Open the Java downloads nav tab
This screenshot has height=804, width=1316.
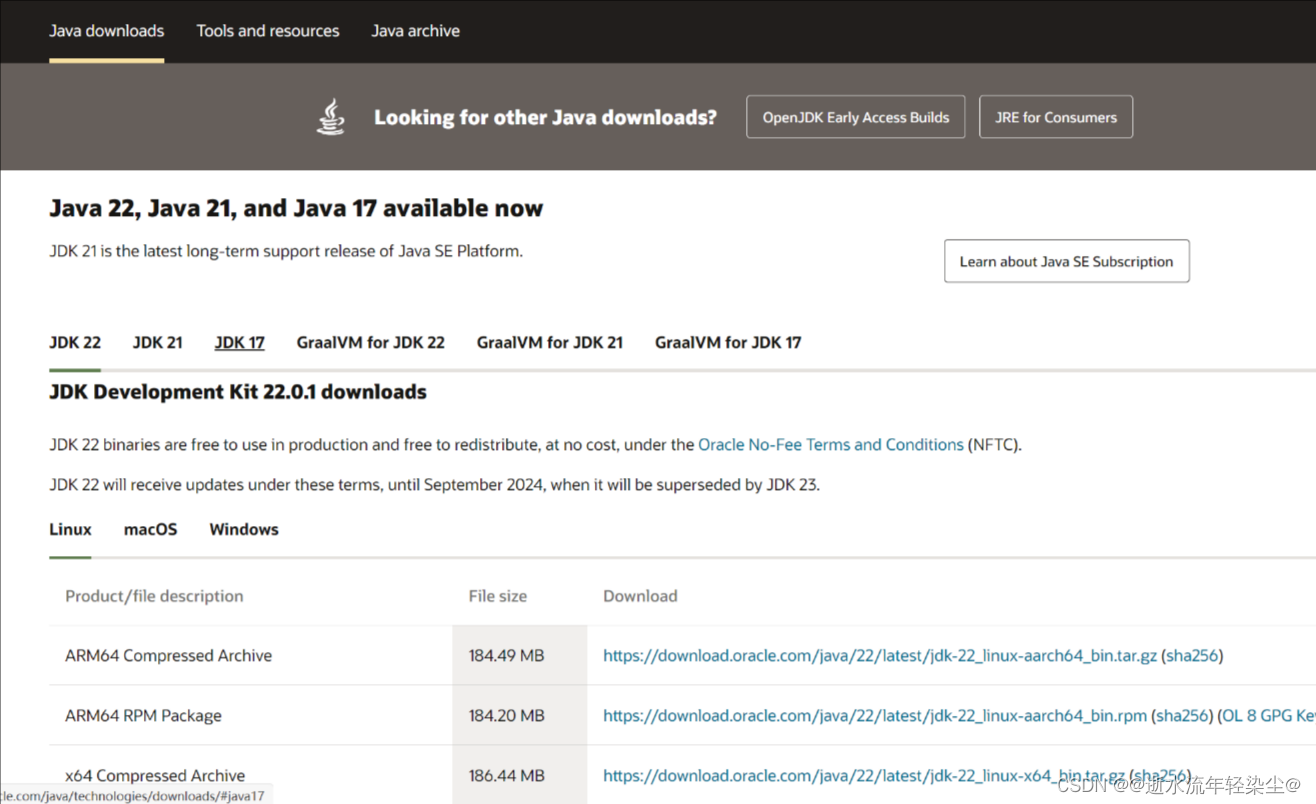107,31
